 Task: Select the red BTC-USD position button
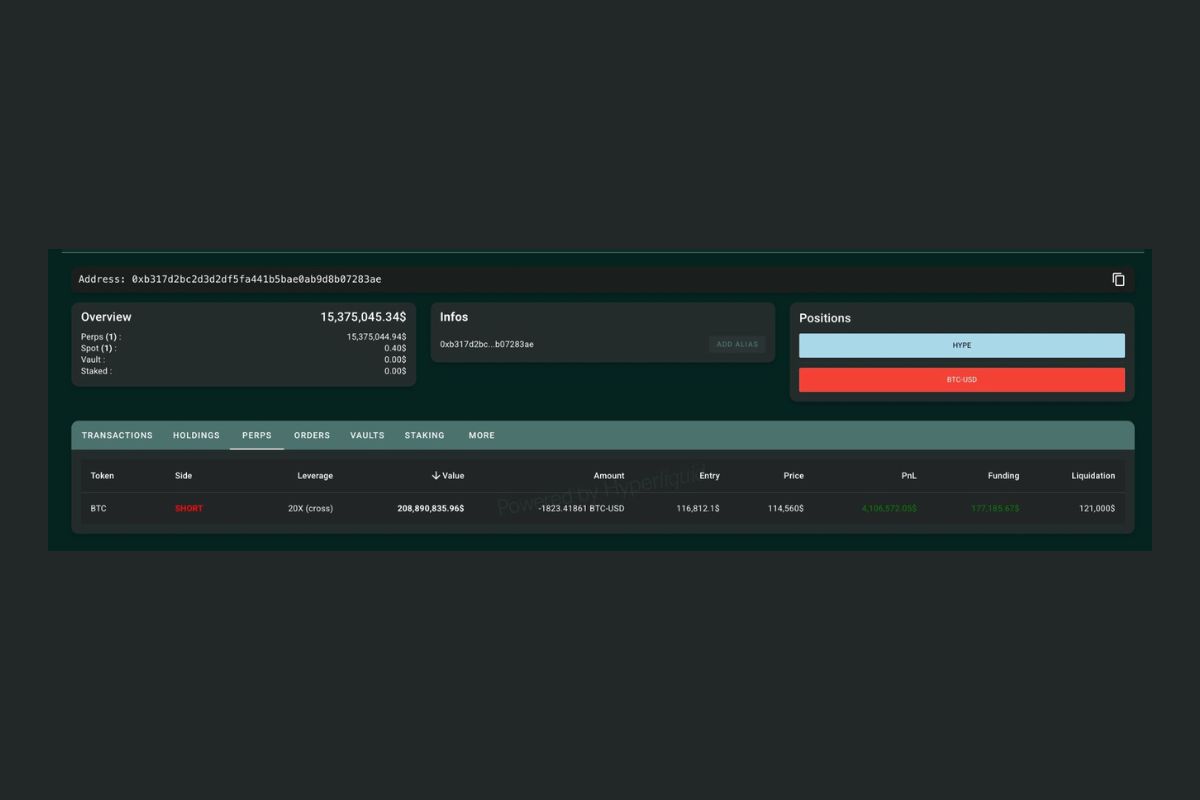coord(961,380)
